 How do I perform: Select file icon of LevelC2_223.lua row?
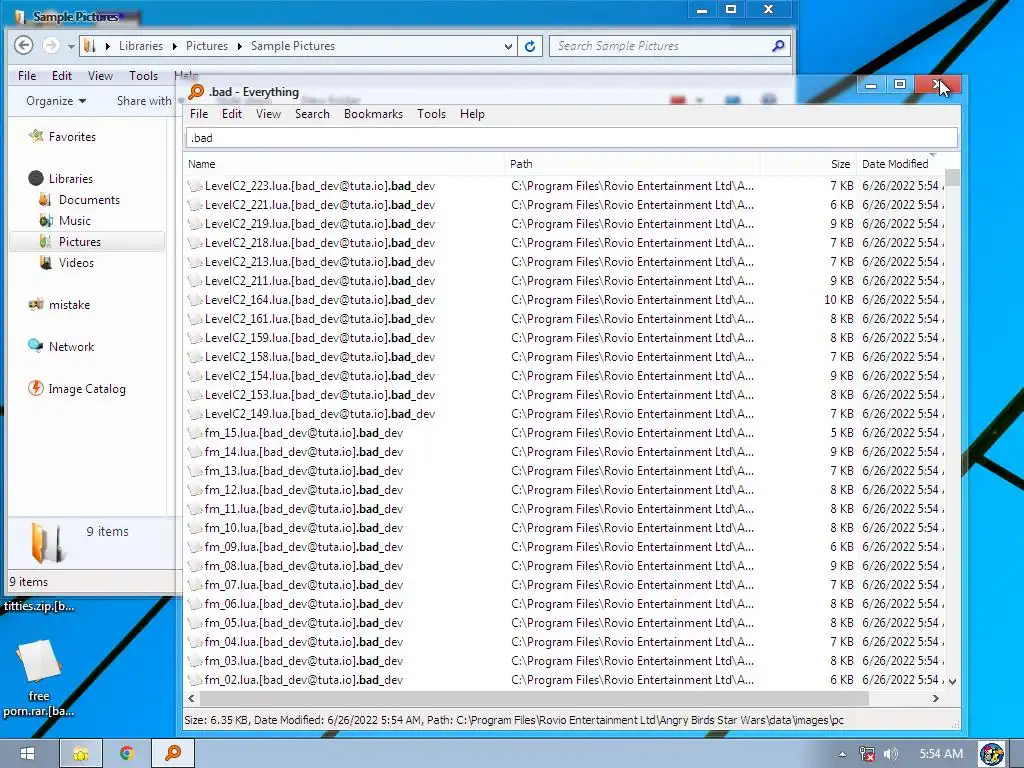point(195,186)
